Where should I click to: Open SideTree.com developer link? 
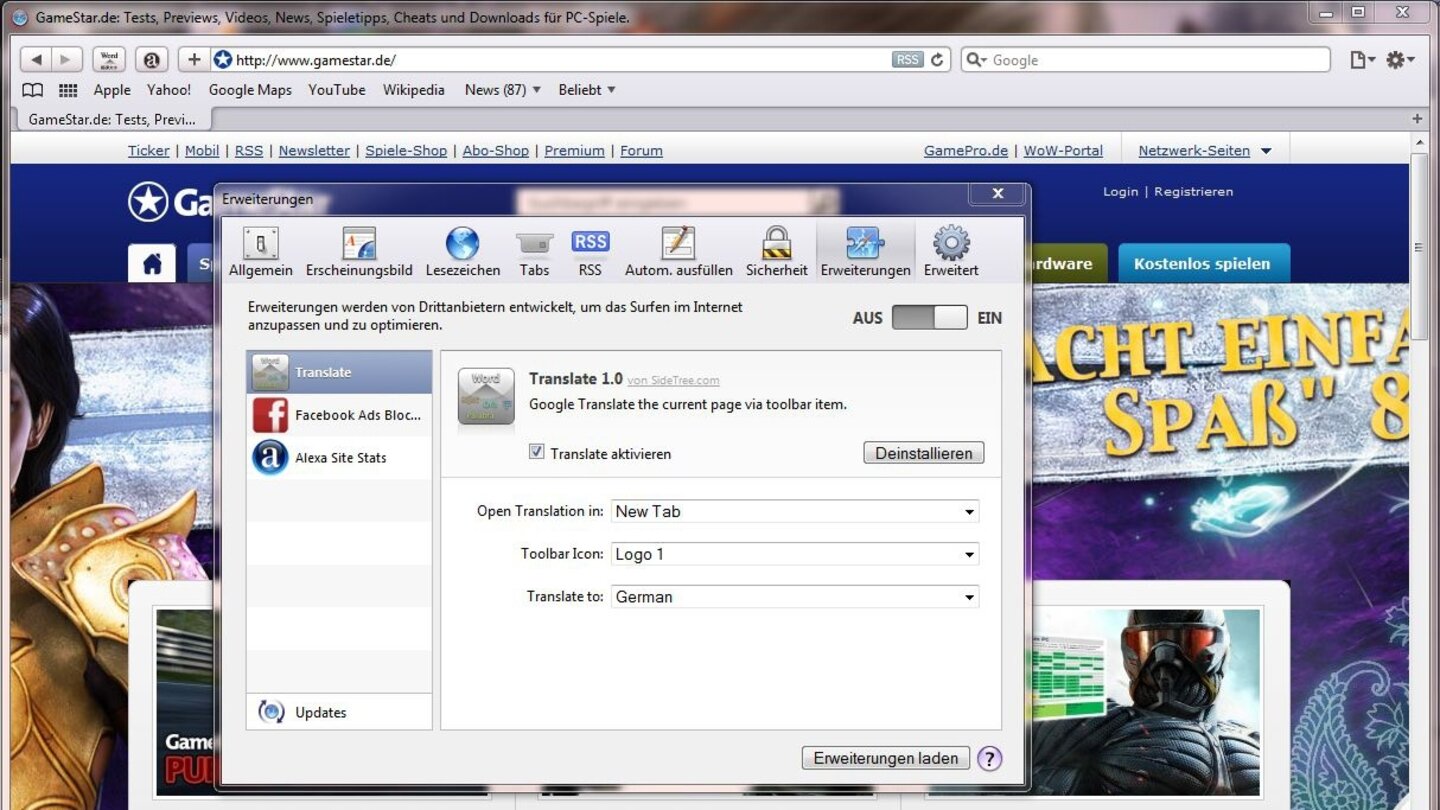(673, 381)
